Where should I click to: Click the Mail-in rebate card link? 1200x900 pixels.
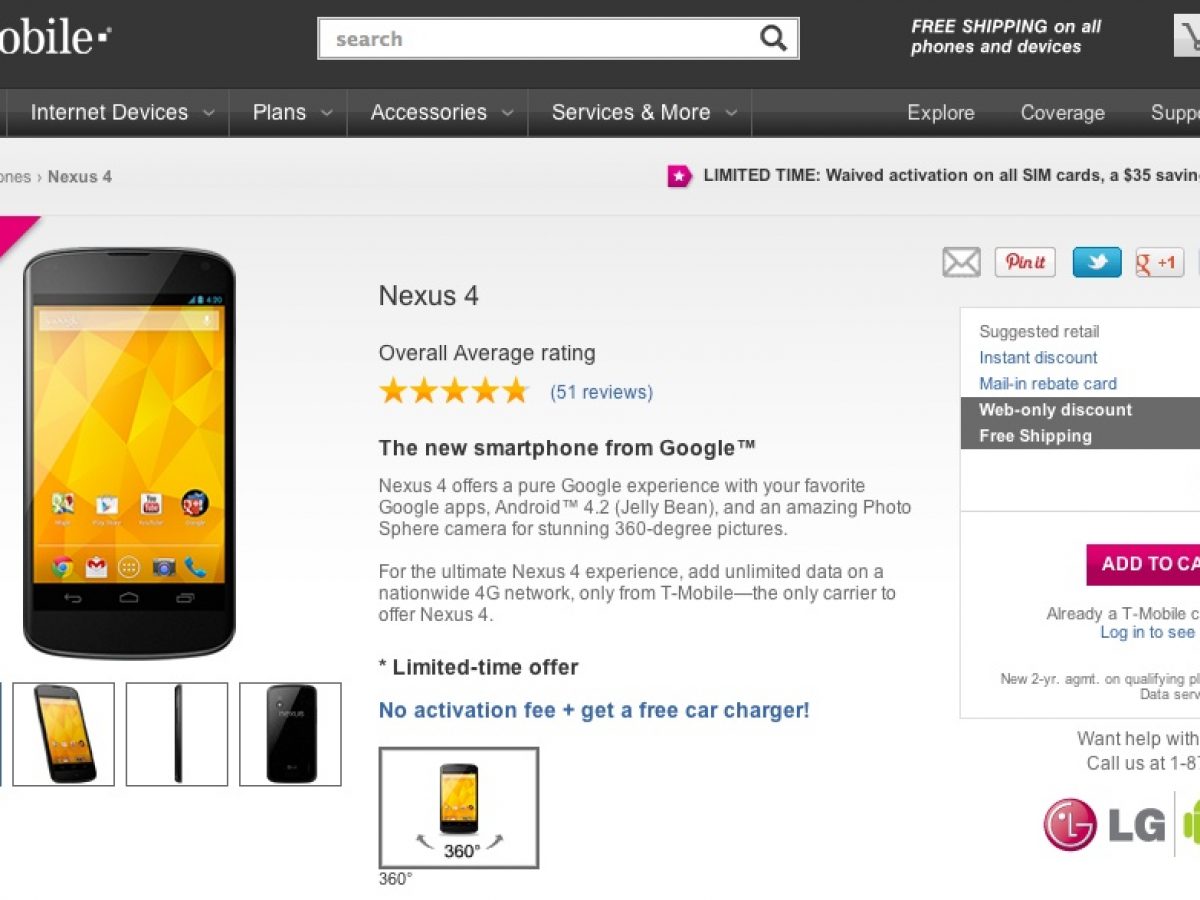1047,384
